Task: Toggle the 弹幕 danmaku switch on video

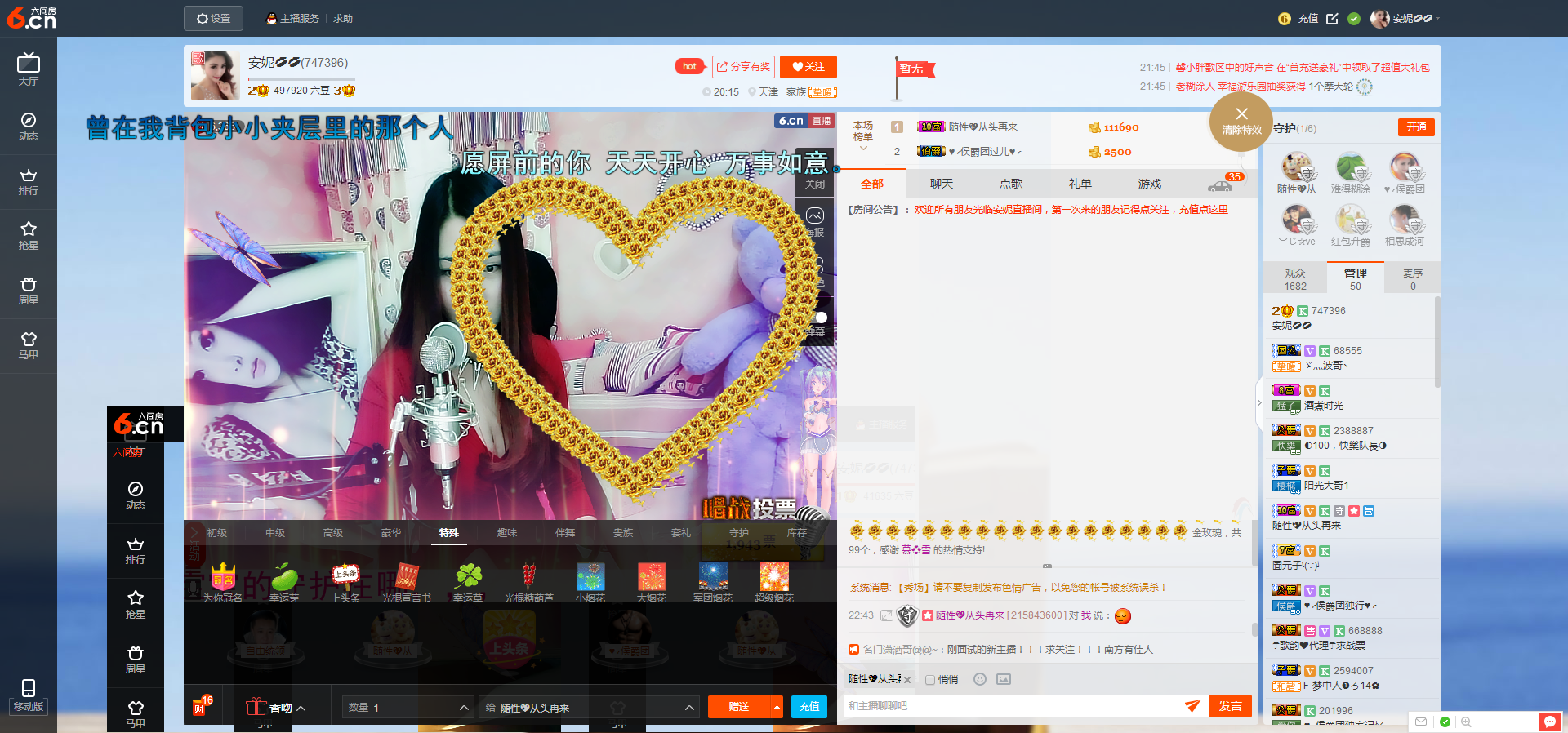Action: pos(820,318)
